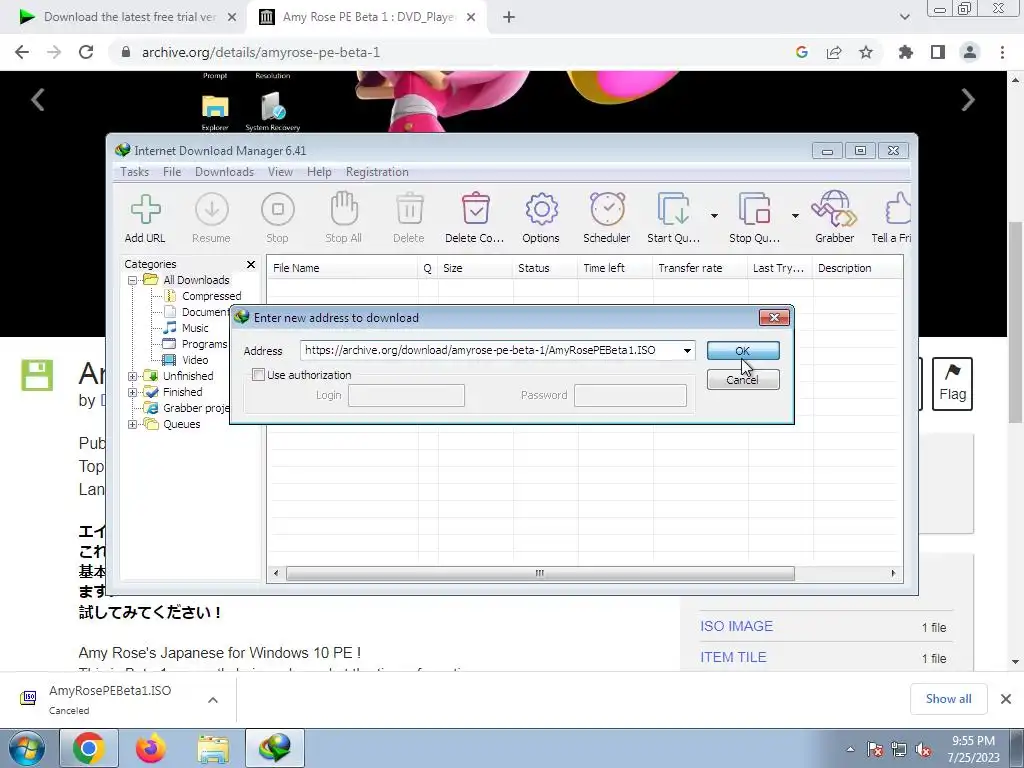
Task: Open Stop Queue dropdown arrow
Action: pos(795,216)
